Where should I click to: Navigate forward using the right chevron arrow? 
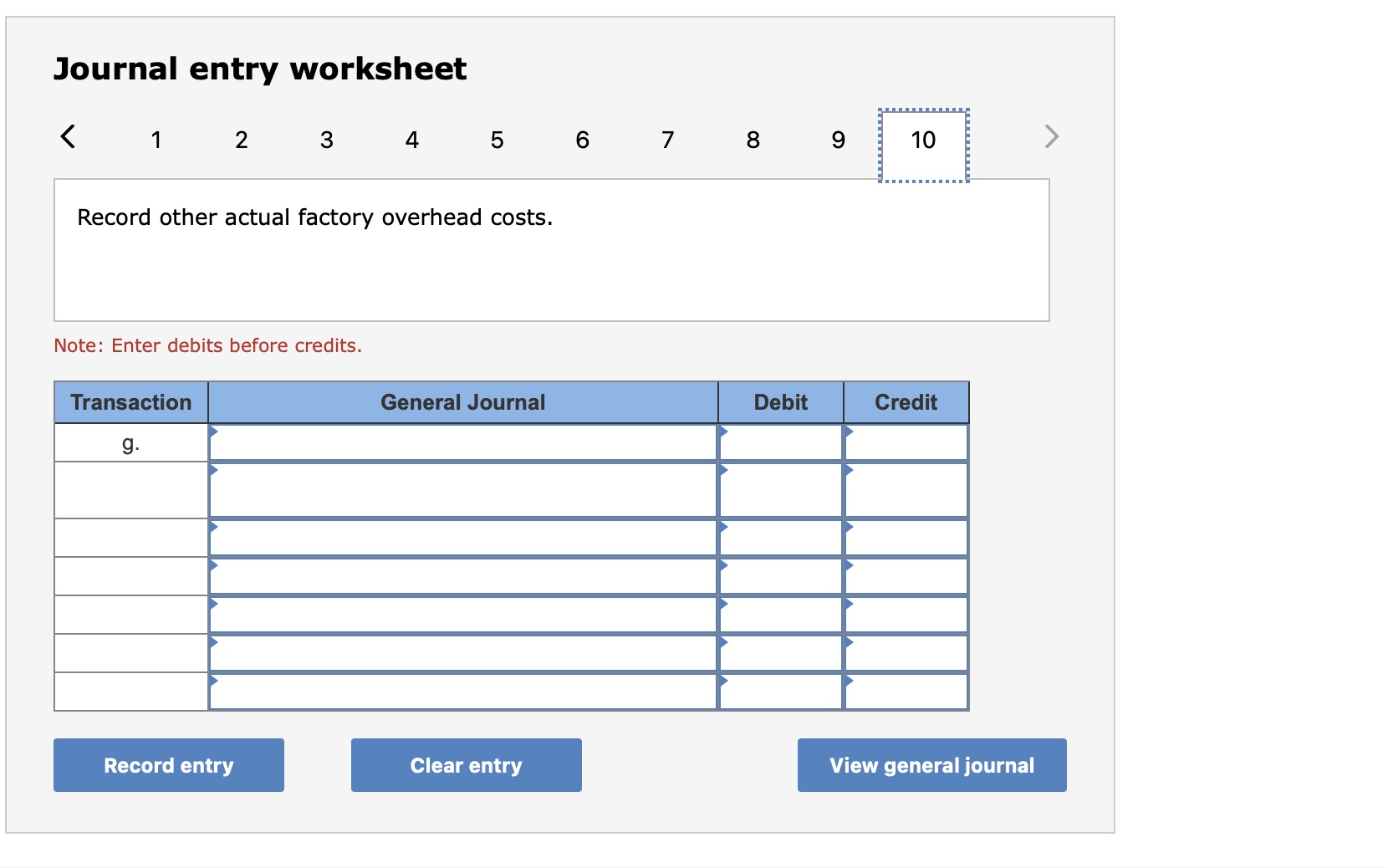pyautogui.click(x=1050, y=136)
